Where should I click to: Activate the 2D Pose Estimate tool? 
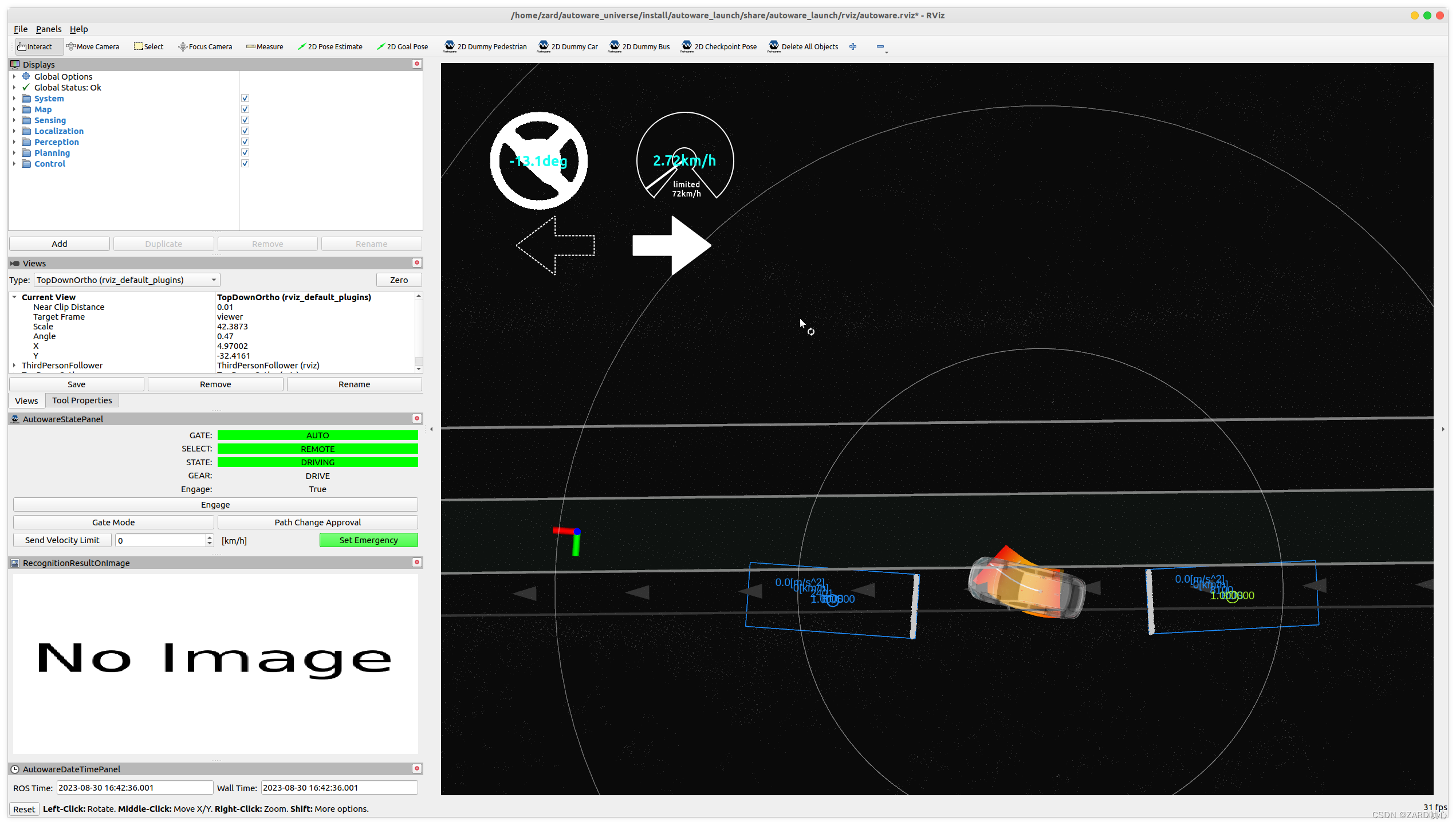click(x=330, y=46)
